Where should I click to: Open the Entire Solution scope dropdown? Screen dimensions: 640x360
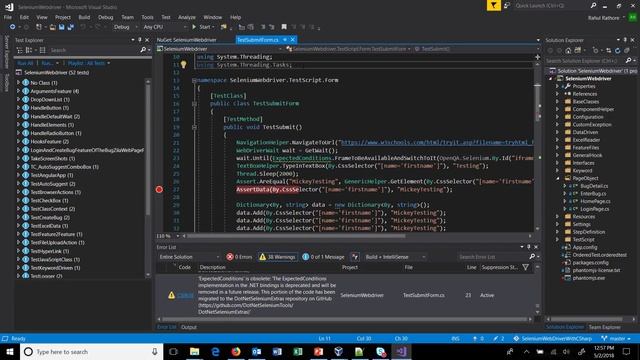[x=189, y=257]
